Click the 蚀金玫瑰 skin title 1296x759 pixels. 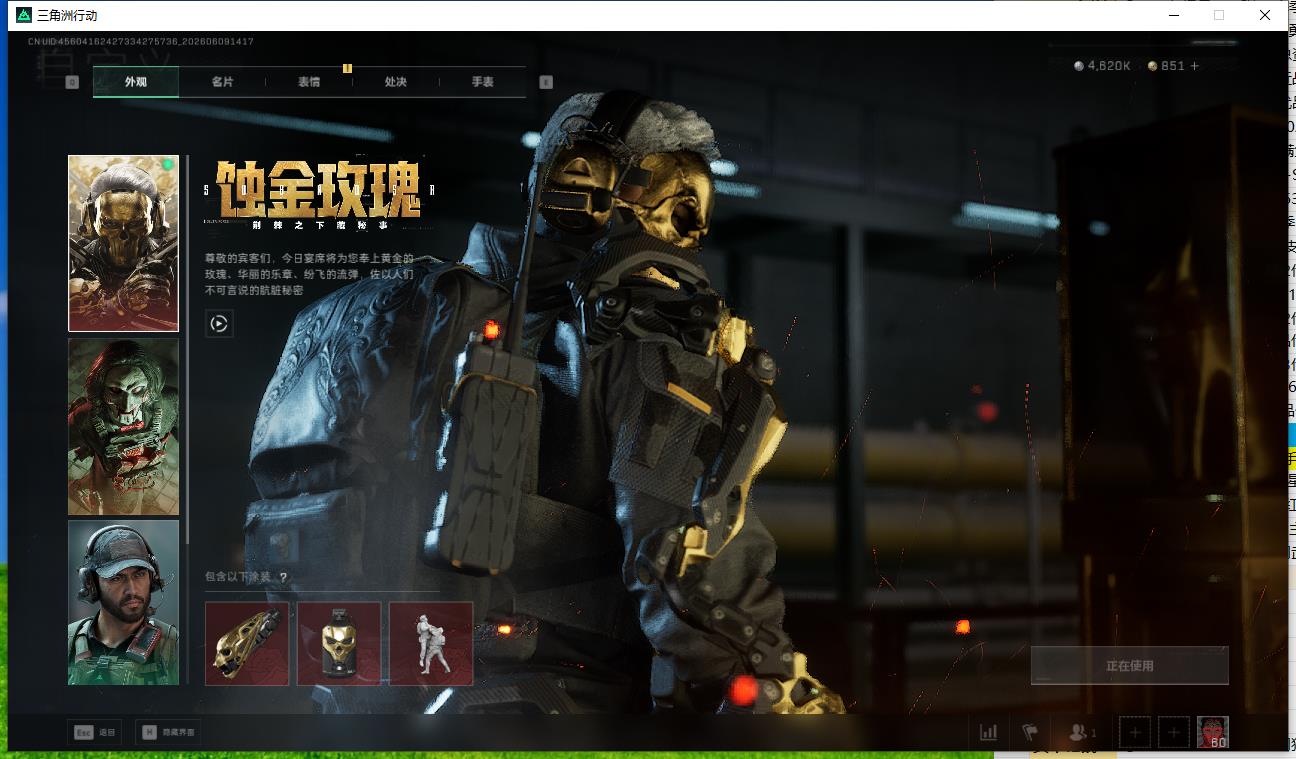[320, 188]
